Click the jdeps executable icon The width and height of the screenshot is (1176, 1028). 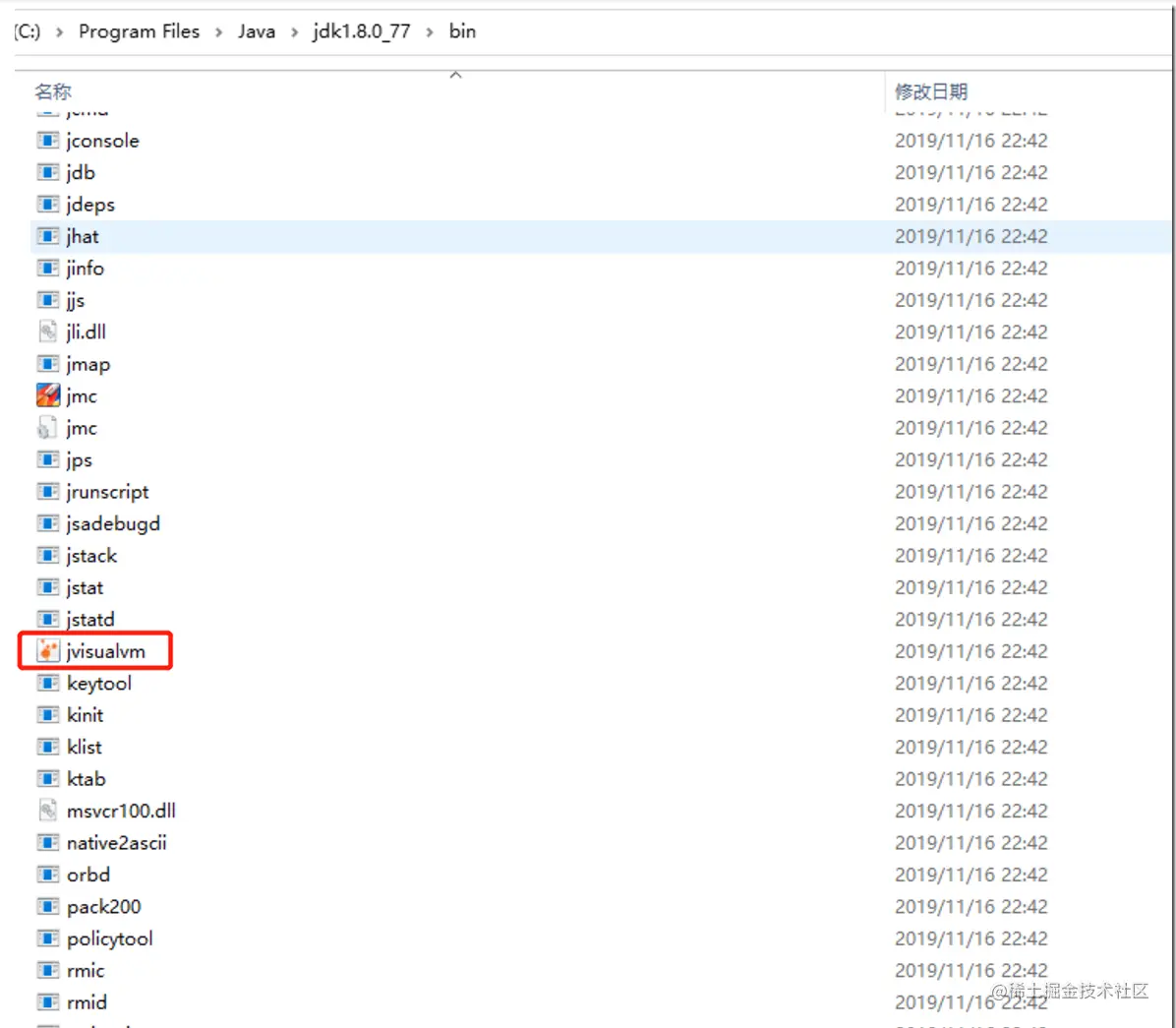(47, 204)
